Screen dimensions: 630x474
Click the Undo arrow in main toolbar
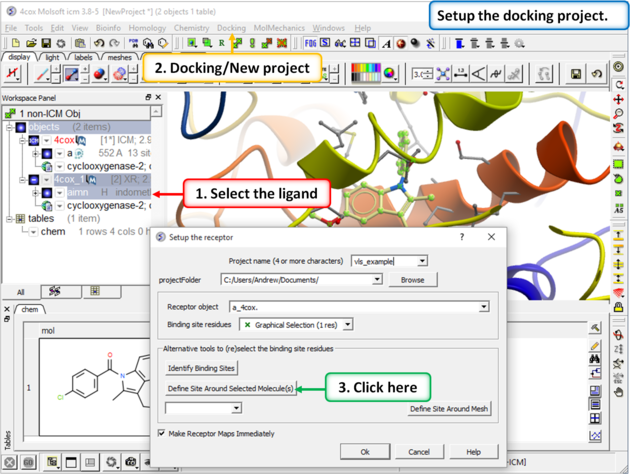[99, 43]
